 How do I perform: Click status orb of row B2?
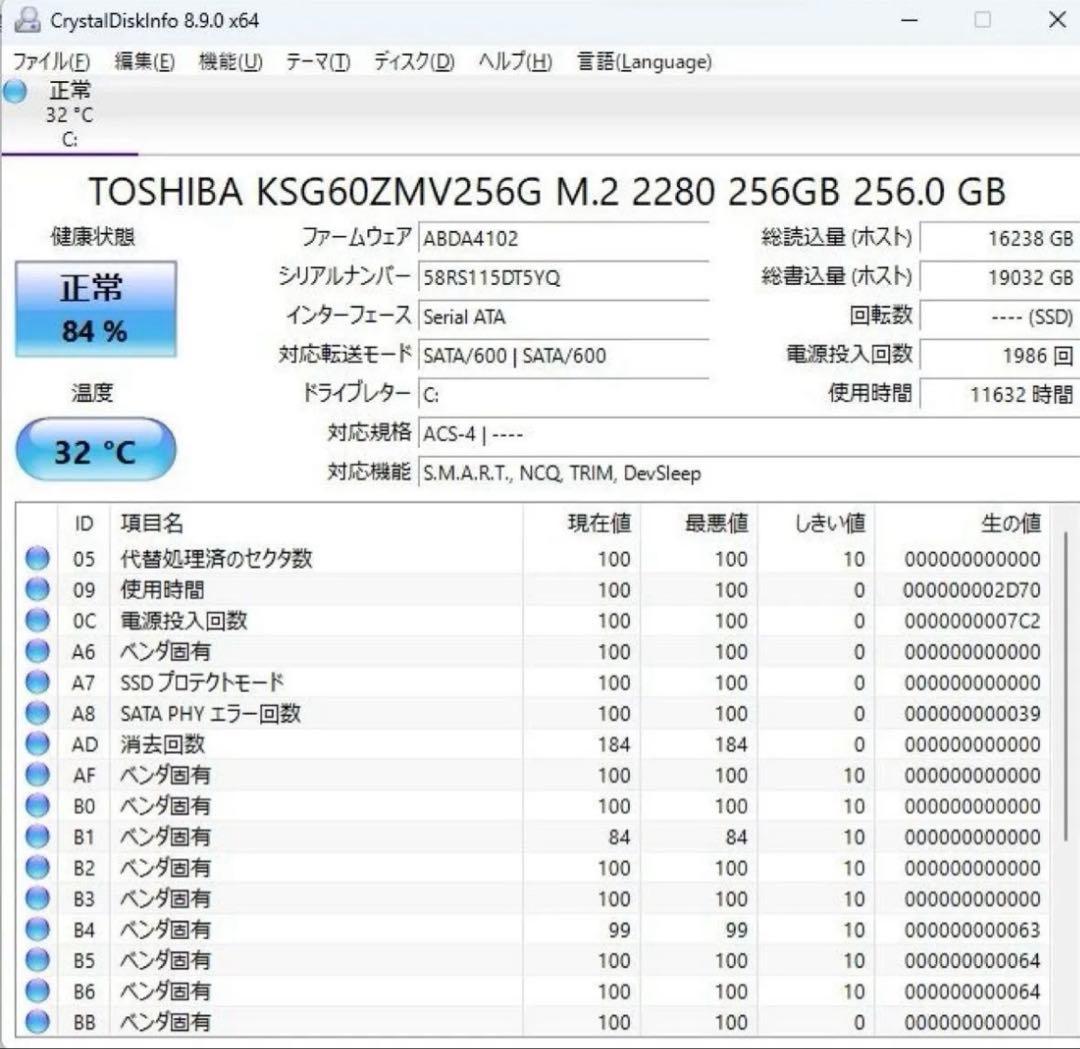coord(37,867)
